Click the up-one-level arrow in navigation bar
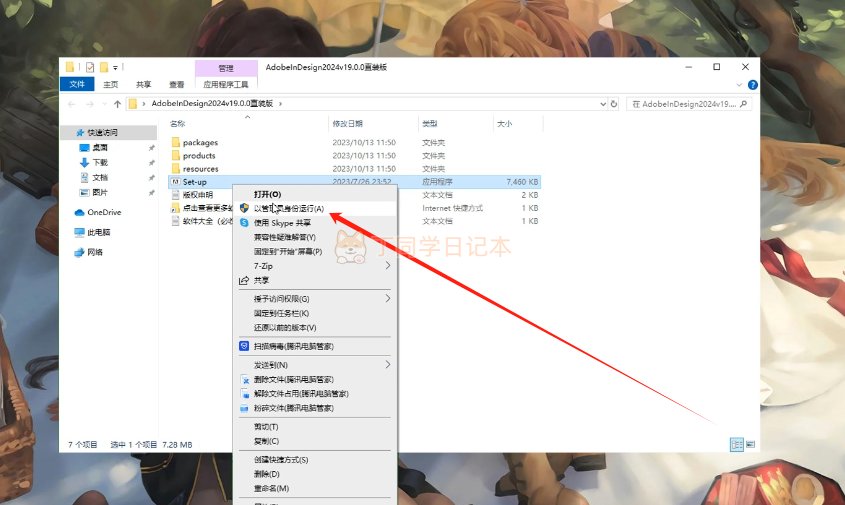Viewport: 845px width, 505px height. pyautogui.click(x=117, y=103)
